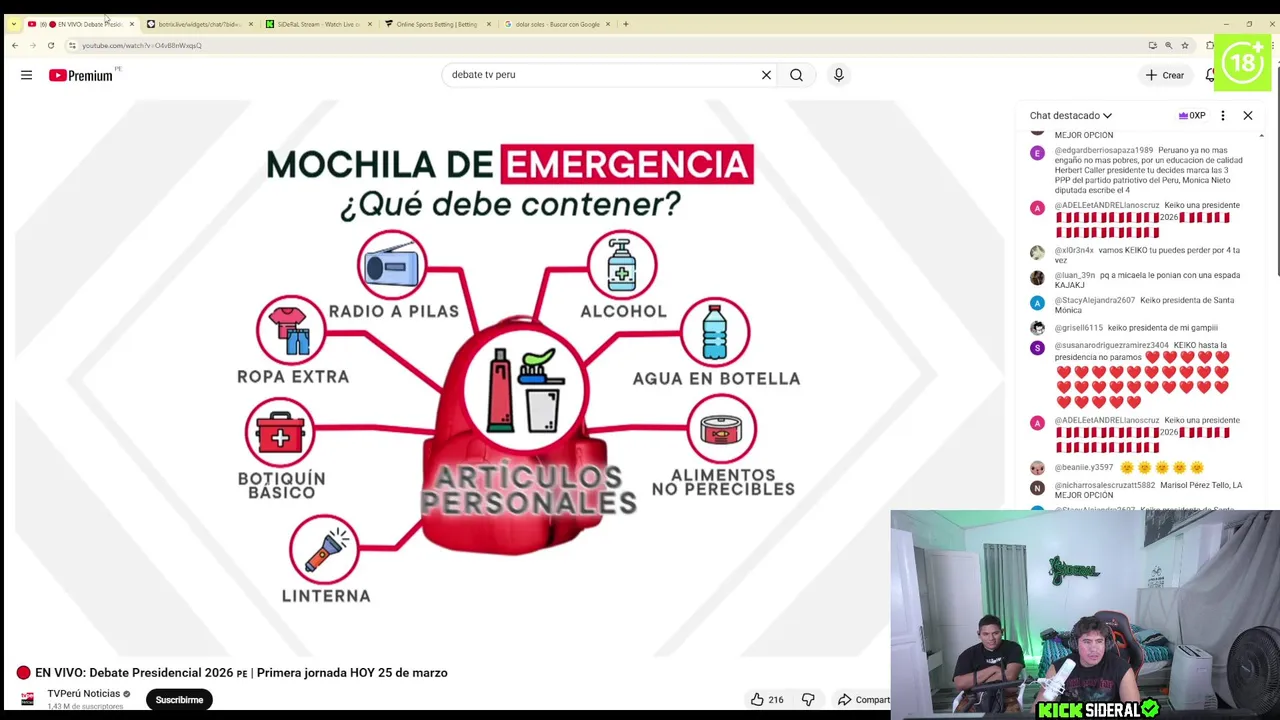Click the video player area
The width and height of the screenshot is (1280, 720).
(x=510, y=378)
